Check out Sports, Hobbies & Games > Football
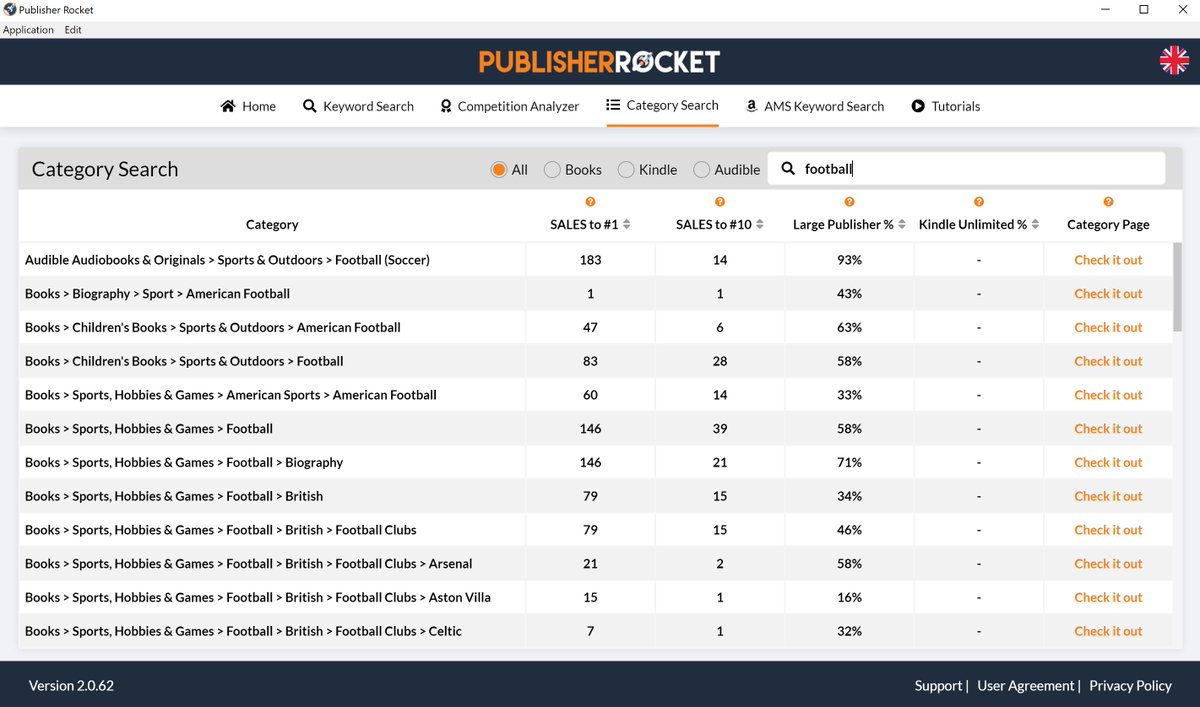 1108,429
